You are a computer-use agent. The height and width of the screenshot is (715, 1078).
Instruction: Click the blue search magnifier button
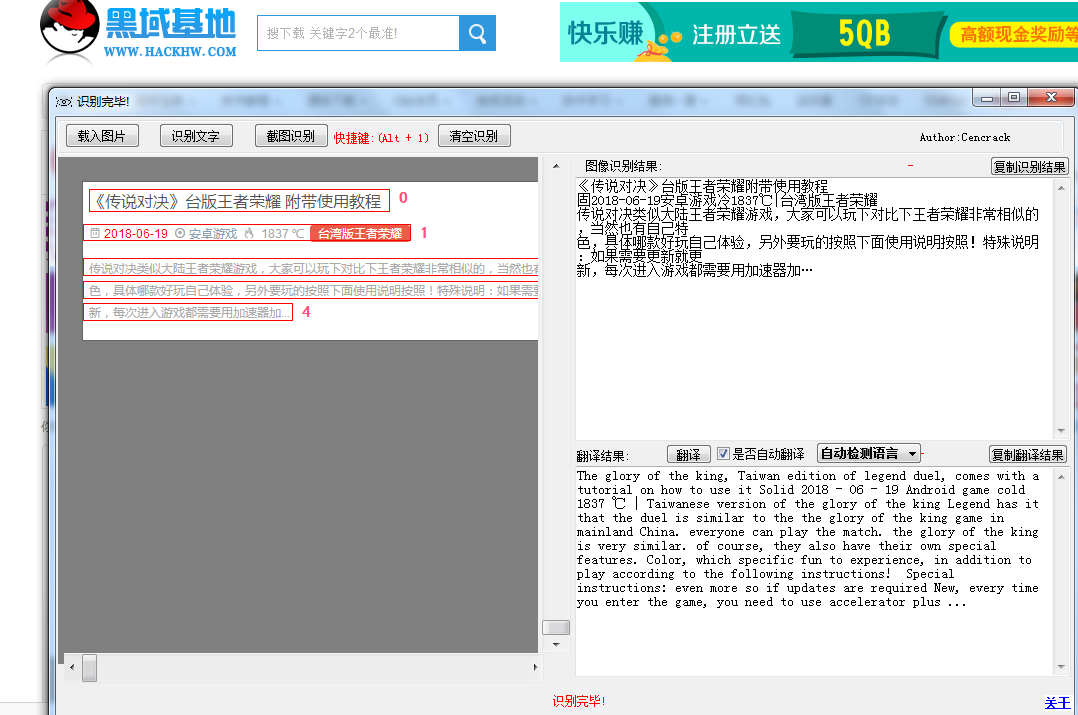coord(477,33)
